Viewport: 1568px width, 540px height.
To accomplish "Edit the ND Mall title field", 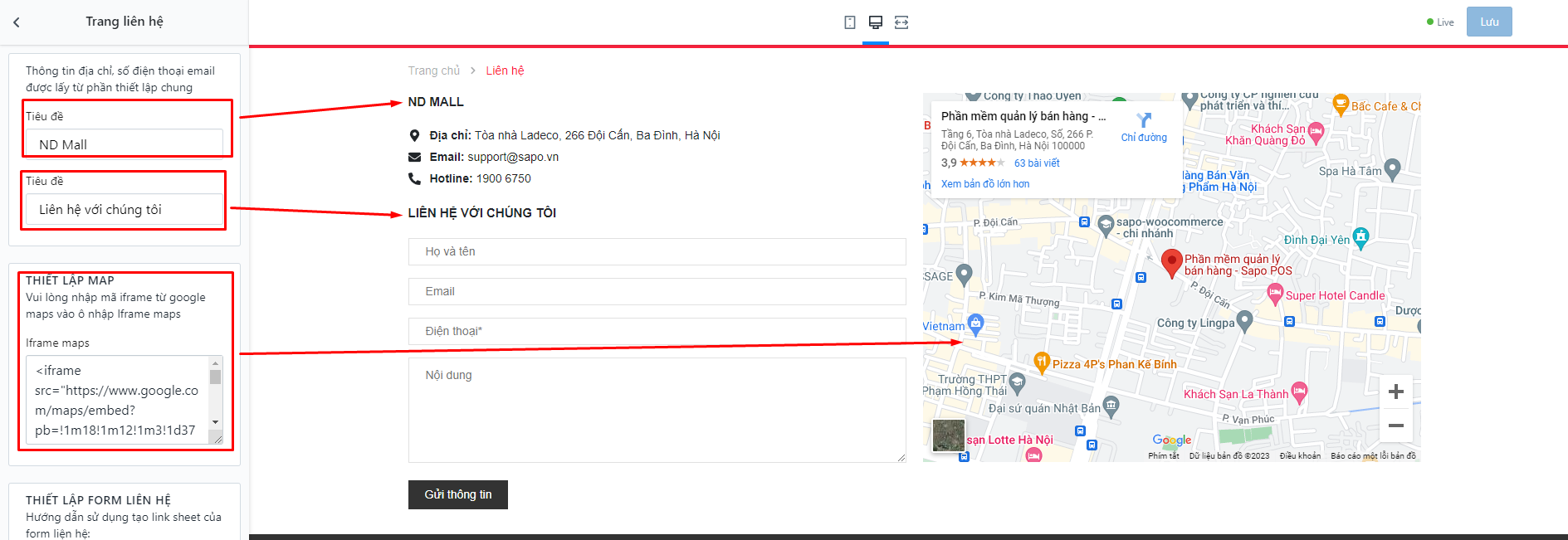I will point(125,144).
